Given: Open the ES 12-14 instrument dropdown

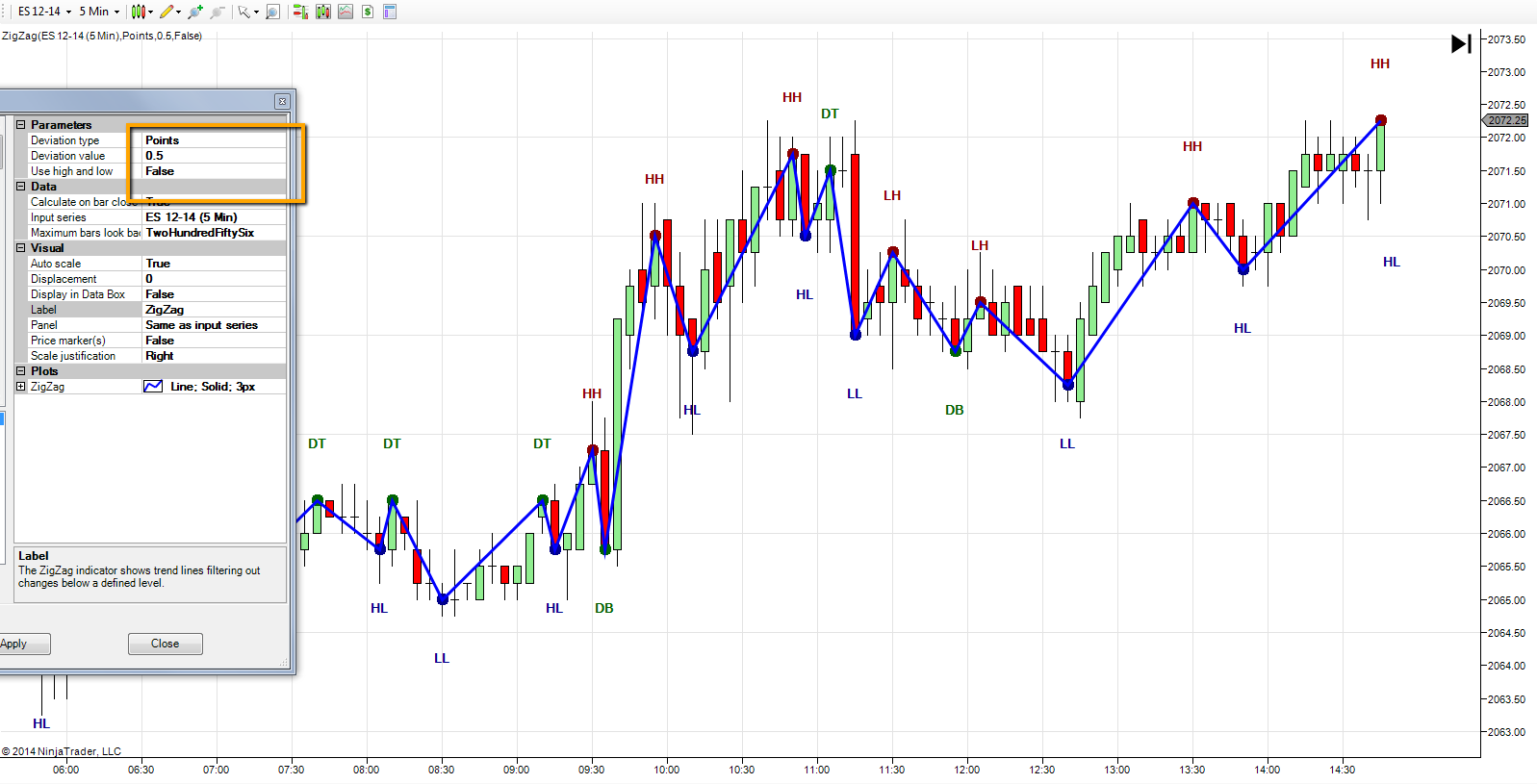Looking at the screenshot, I should coord(43,12).
